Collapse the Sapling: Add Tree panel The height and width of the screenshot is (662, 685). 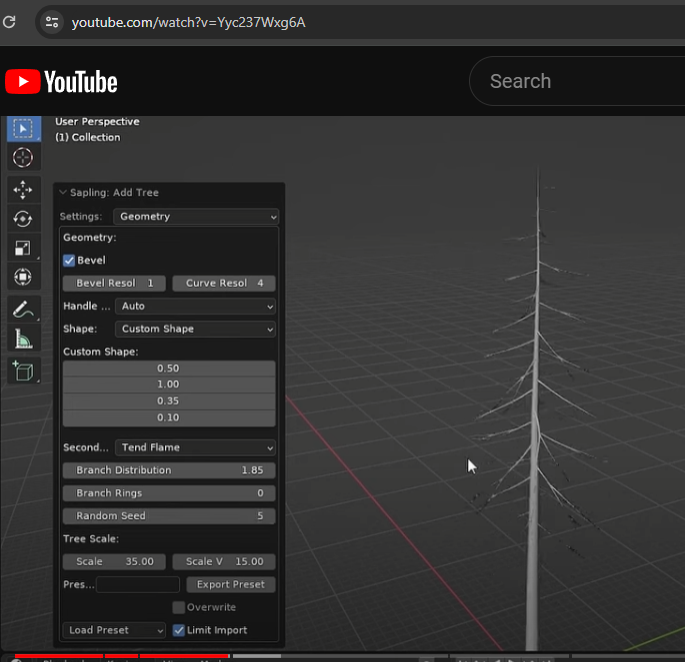63,193
